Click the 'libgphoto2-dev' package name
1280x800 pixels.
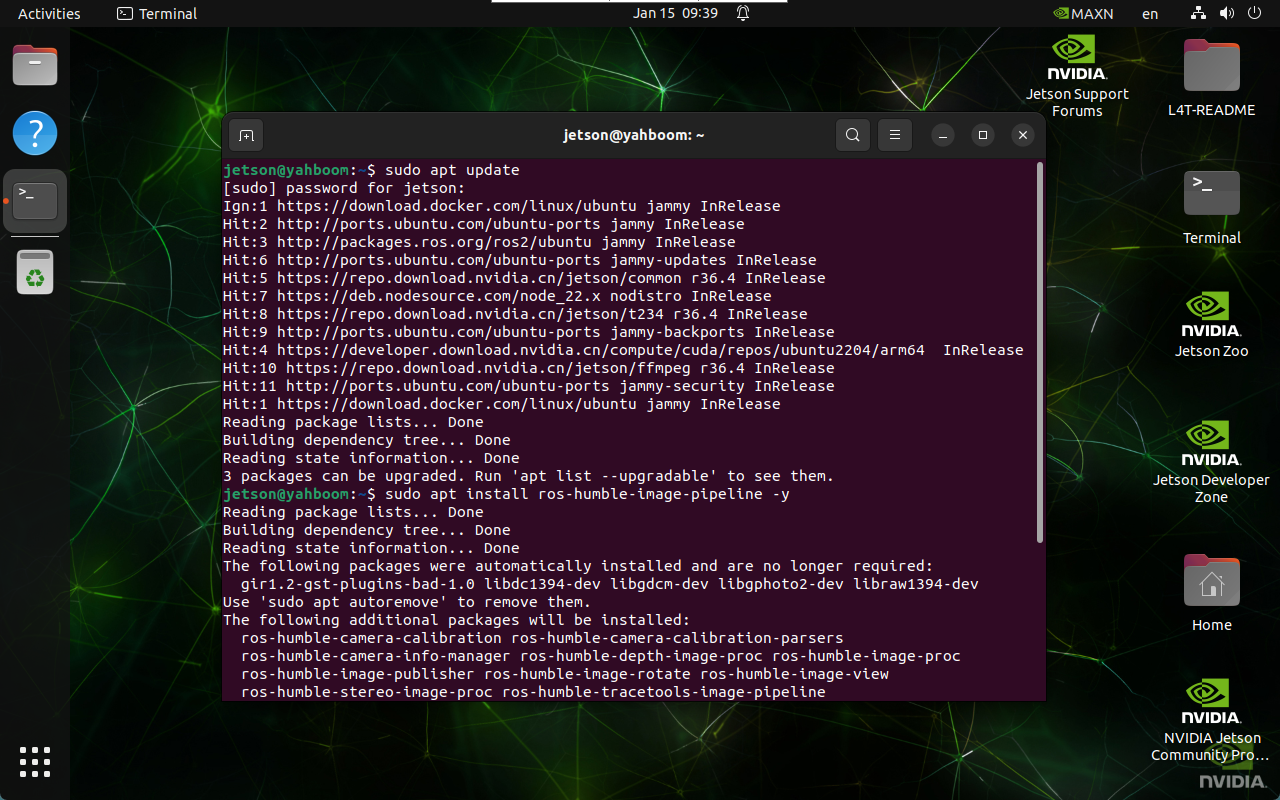[780, 584]
